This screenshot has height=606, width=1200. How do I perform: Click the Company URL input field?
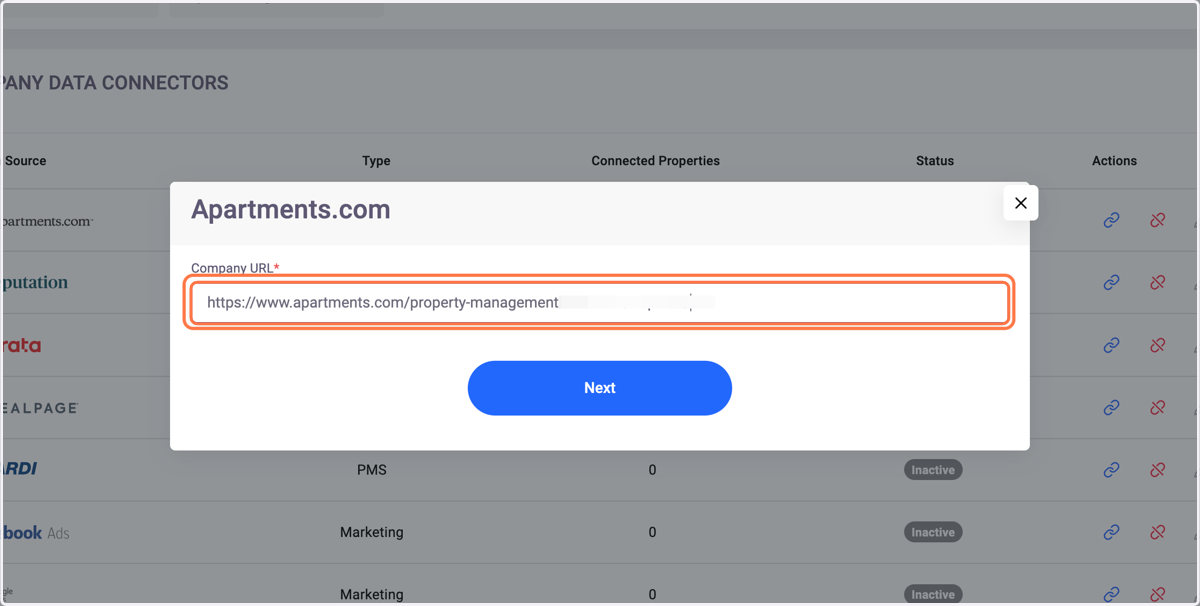tap(600, 302)
